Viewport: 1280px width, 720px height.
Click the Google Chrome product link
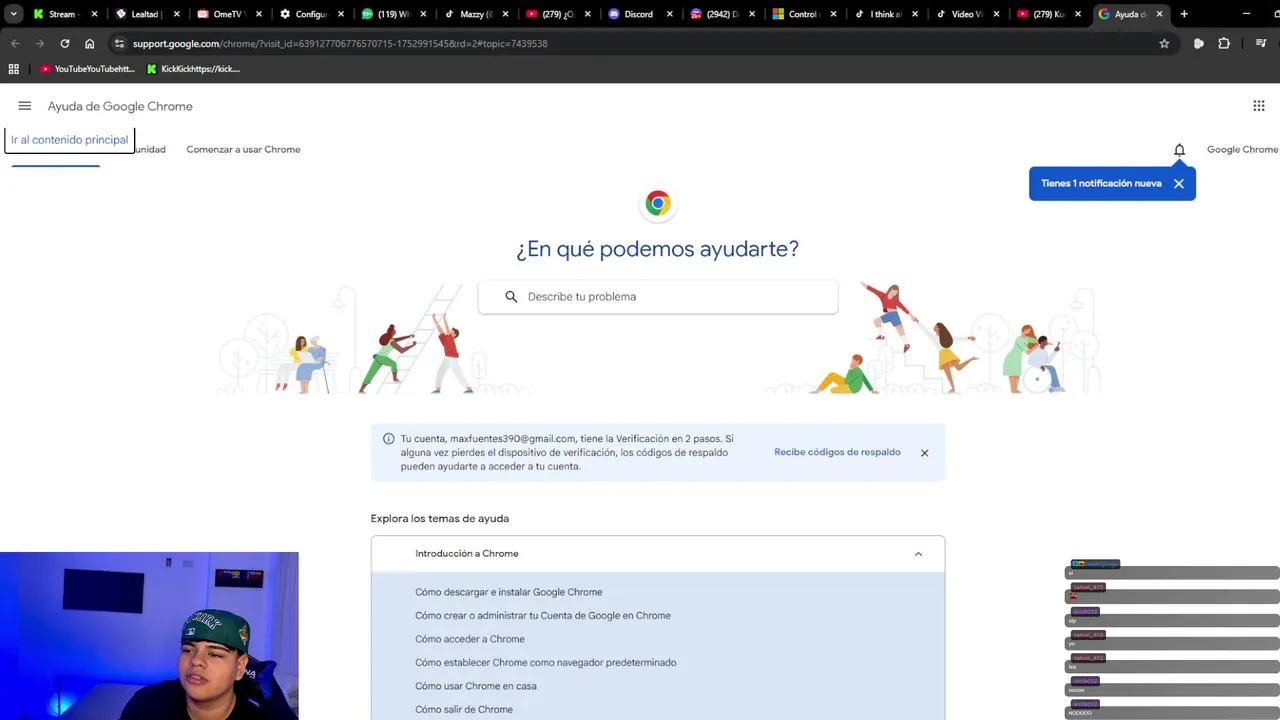click(1242, 149)
